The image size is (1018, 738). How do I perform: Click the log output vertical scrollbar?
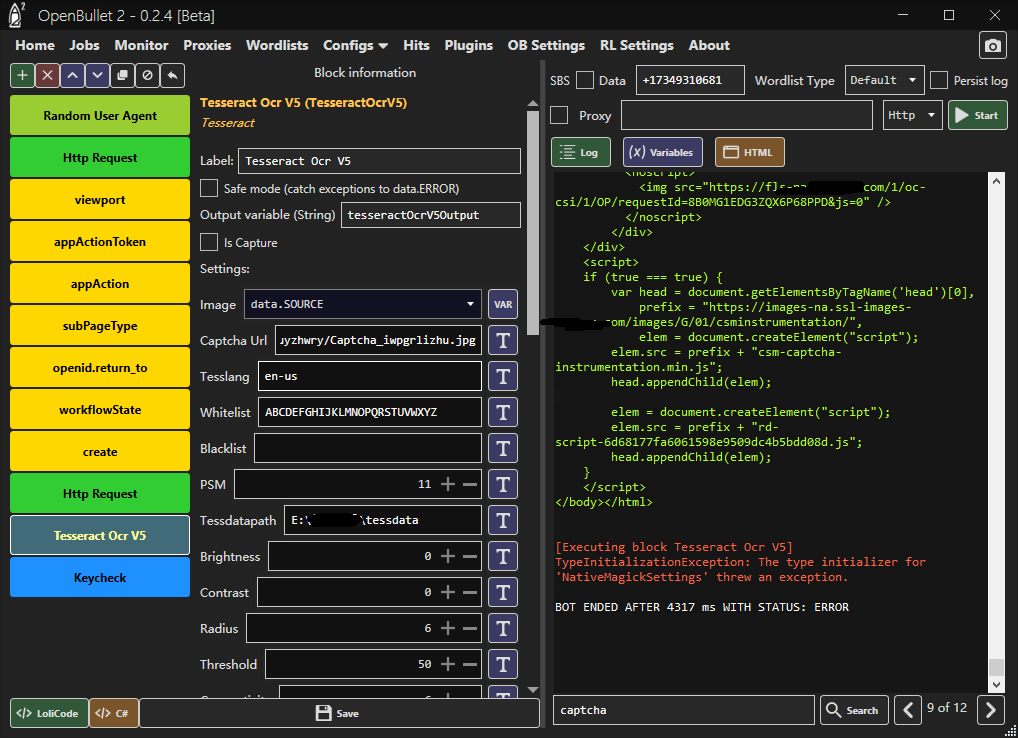[x=996, y=667]
